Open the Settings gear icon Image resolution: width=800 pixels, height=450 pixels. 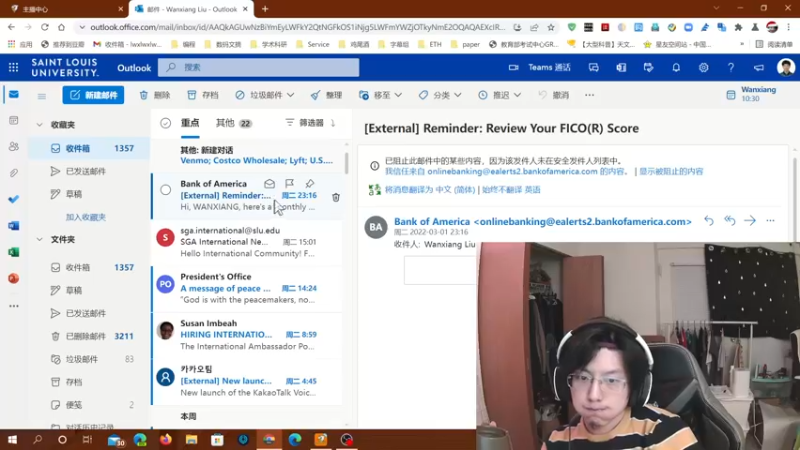coord(704,67)
